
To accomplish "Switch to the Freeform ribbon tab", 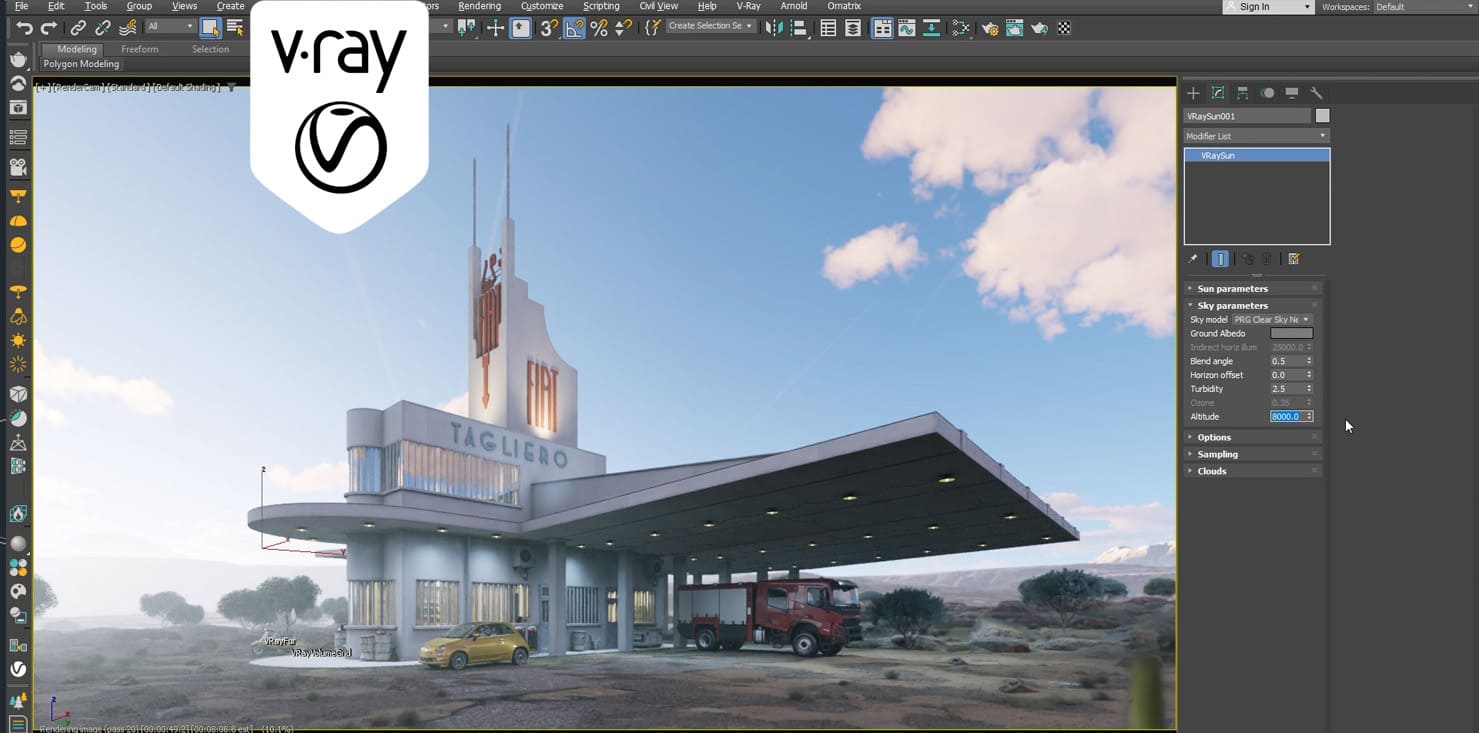I will pos(140,49).
